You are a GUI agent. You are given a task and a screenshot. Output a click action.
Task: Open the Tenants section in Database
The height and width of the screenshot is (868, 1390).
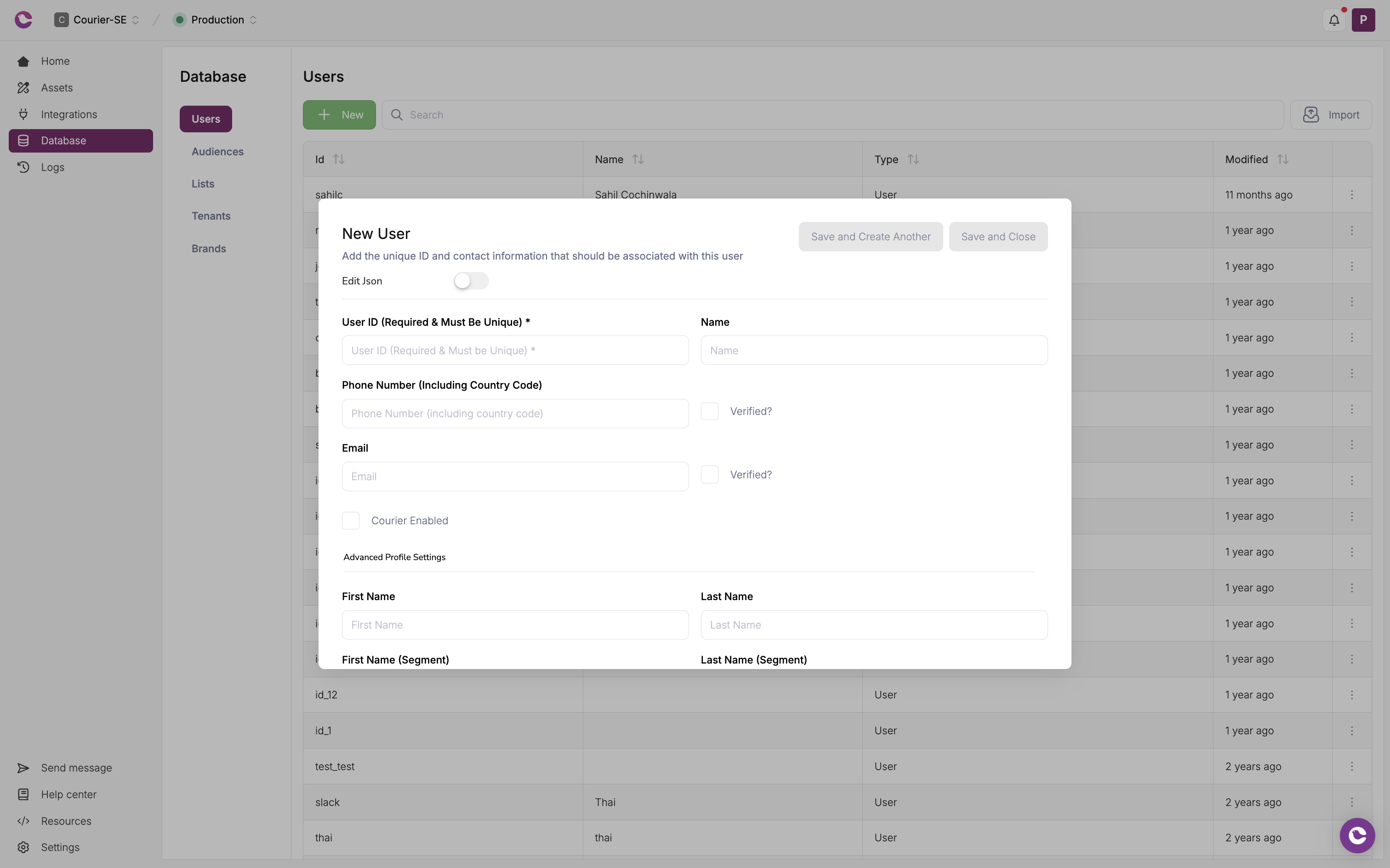click(211, 216)
